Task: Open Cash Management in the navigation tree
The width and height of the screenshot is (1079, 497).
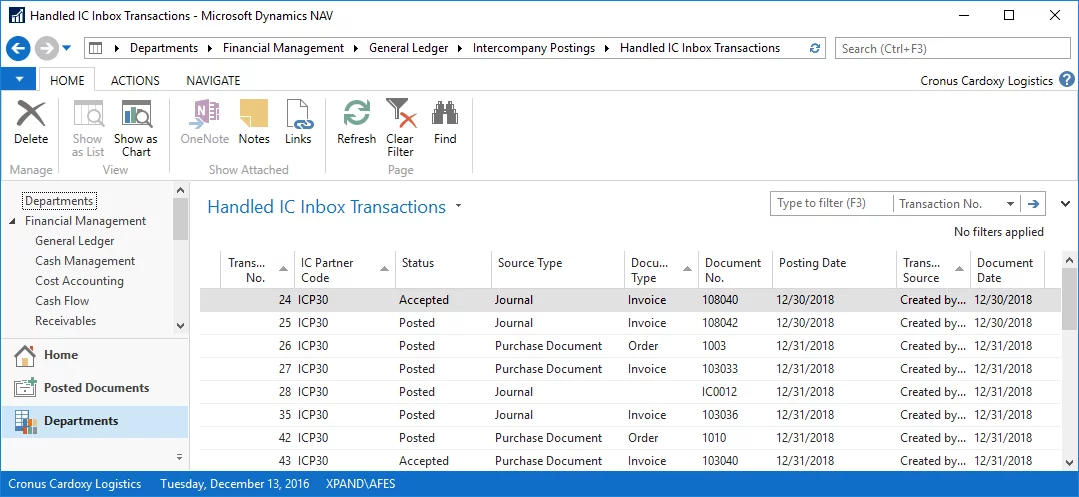Action: click(x=85, y=261)
